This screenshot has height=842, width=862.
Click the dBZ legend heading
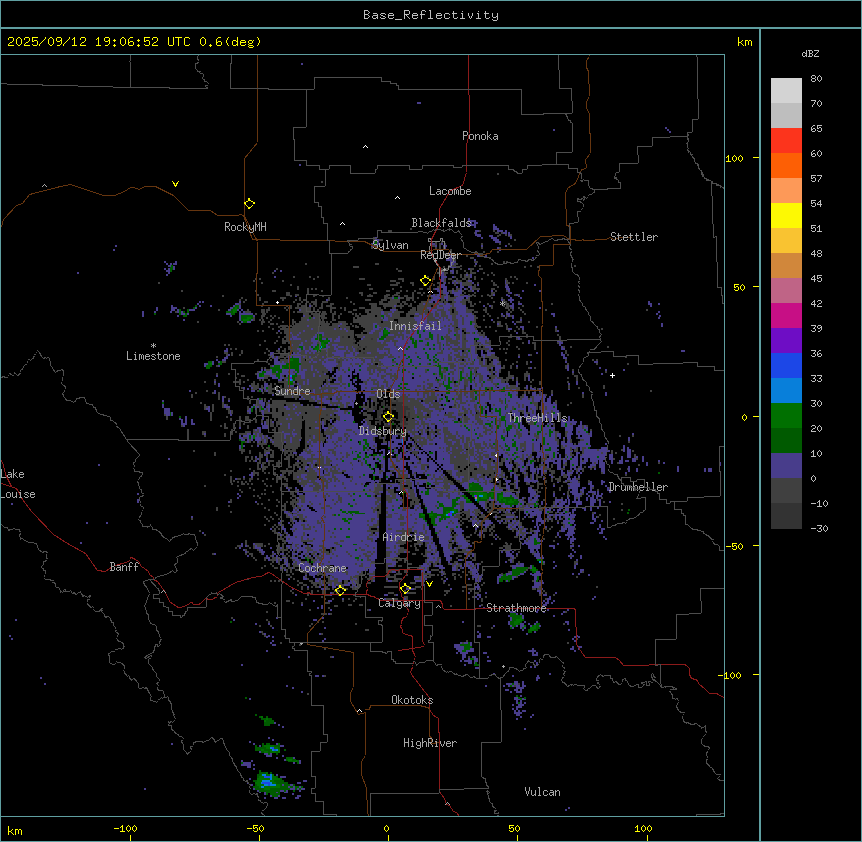click(810, 53)
